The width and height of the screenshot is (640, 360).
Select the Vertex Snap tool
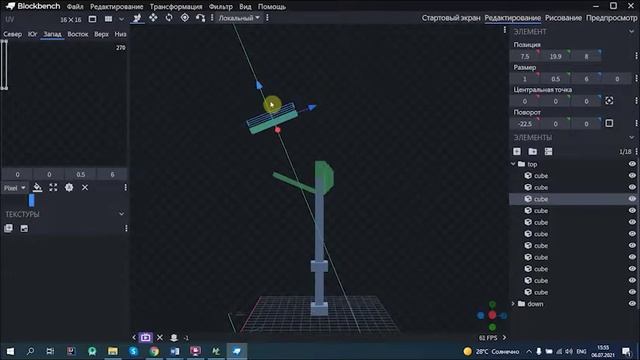click(x=200, y=18)
